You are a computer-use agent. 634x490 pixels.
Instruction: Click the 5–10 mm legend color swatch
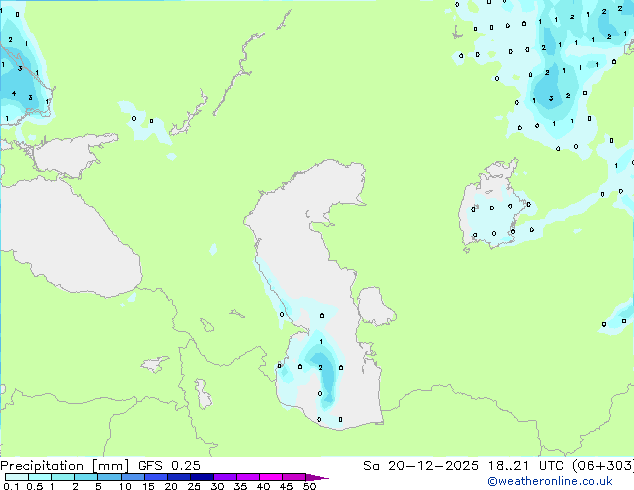[109, 477]
